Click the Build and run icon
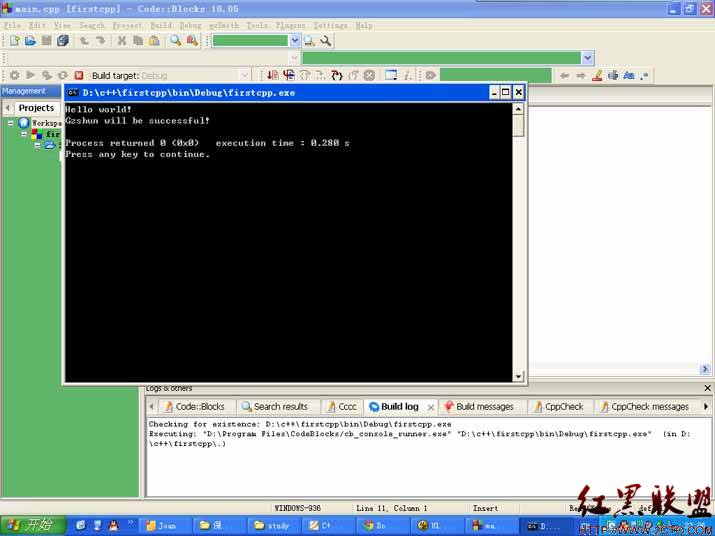The width and height of the screenshot is (715, 536). point(47,75)
